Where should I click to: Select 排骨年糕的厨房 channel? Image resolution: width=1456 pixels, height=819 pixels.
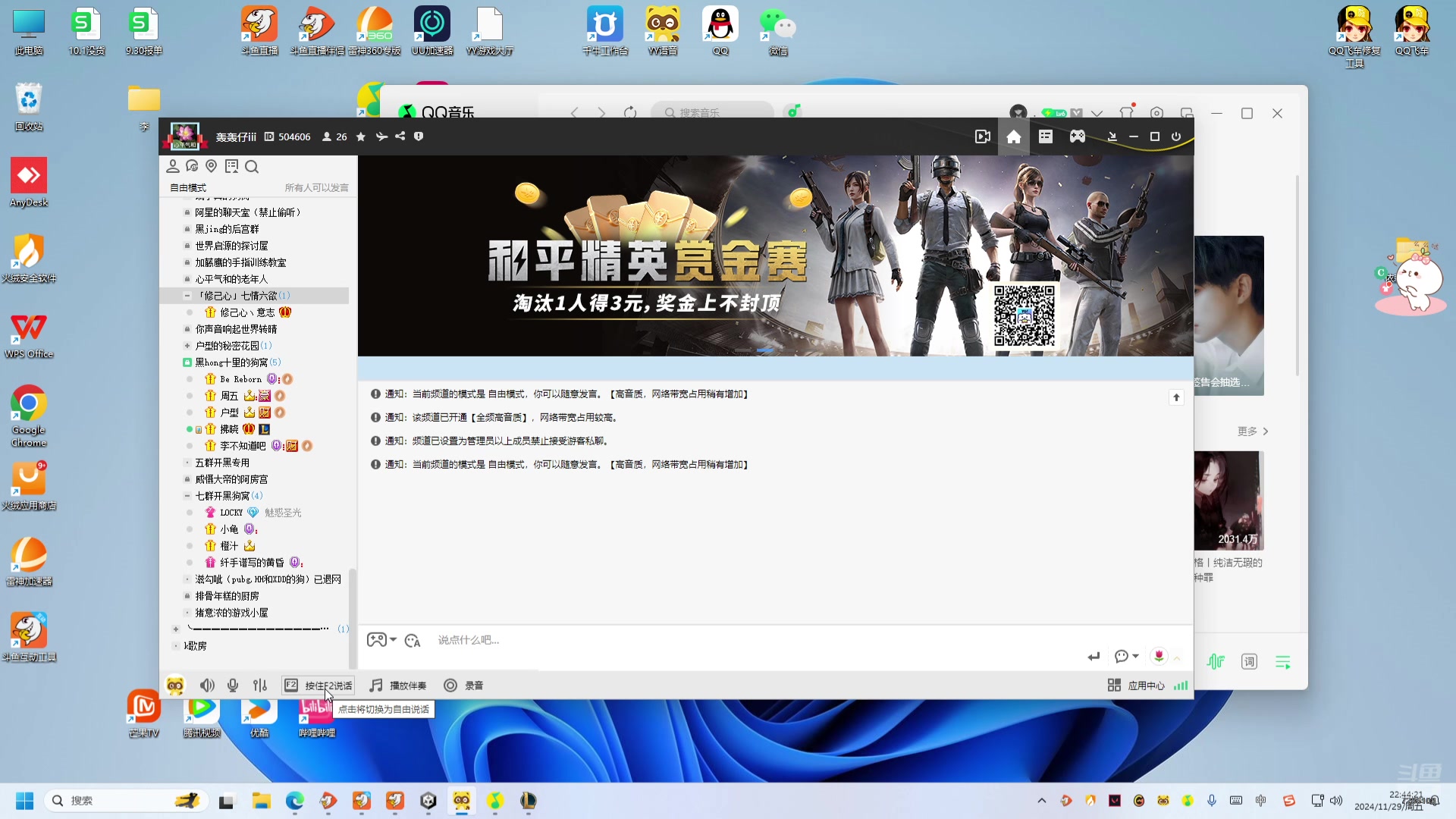(227, 596)
